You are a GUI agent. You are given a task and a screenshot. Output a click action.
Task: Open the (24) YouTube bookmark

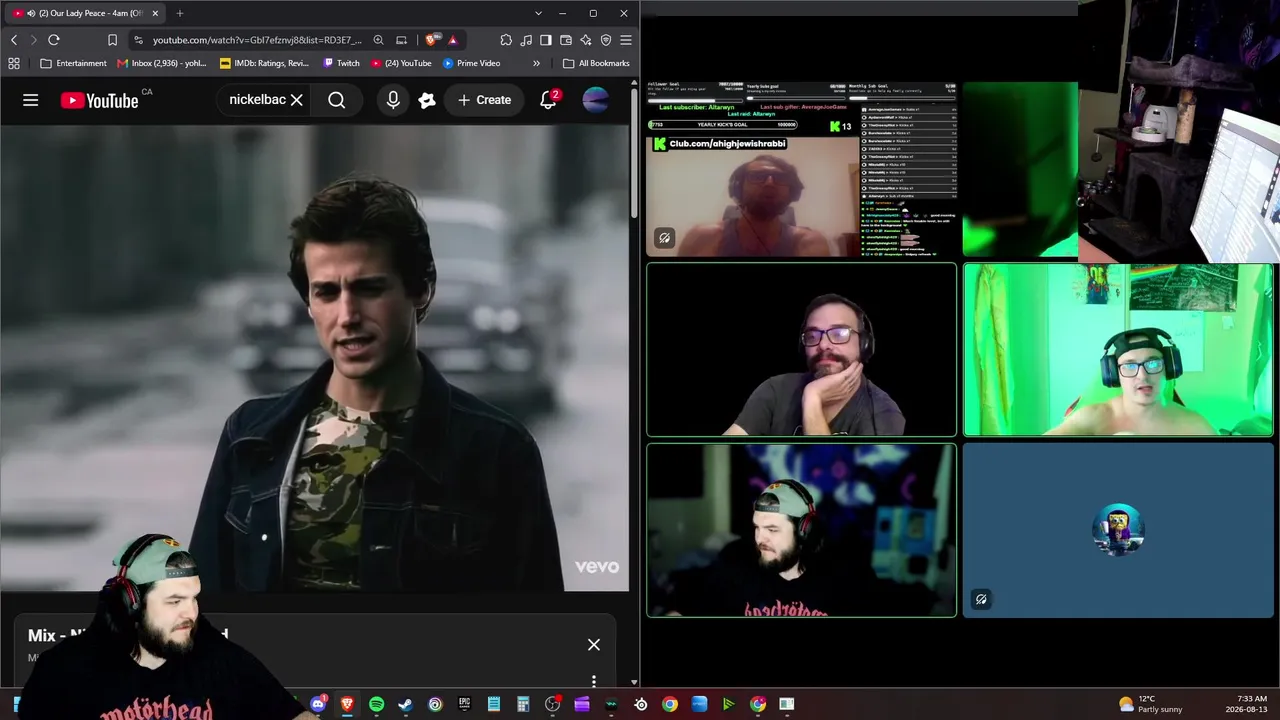[401, 63]
